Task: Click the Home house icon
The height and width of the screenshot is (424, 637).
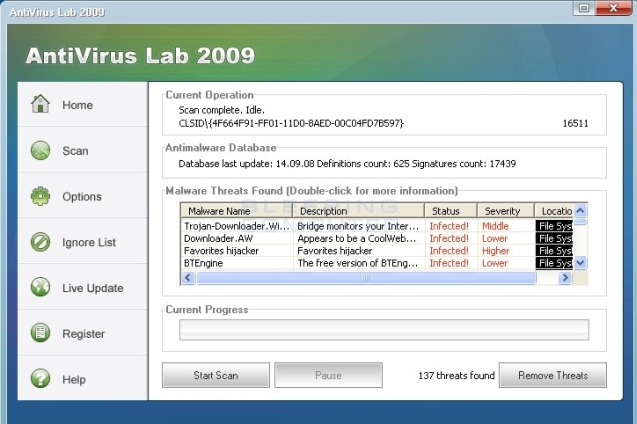Action: point(41,104)
